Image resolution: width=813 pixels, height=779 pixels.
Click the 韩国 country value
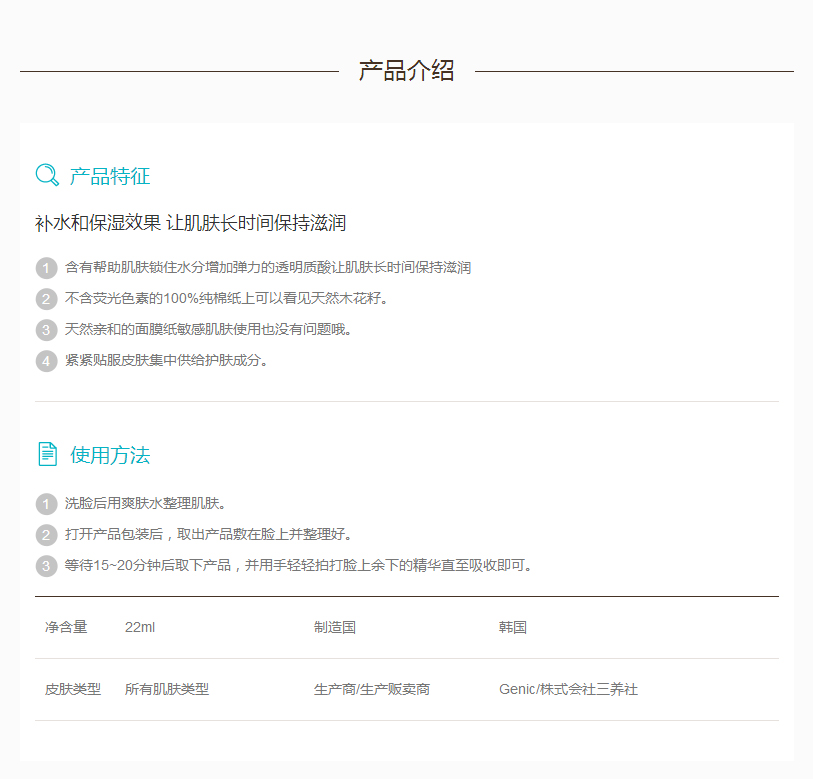coord(513,627)
